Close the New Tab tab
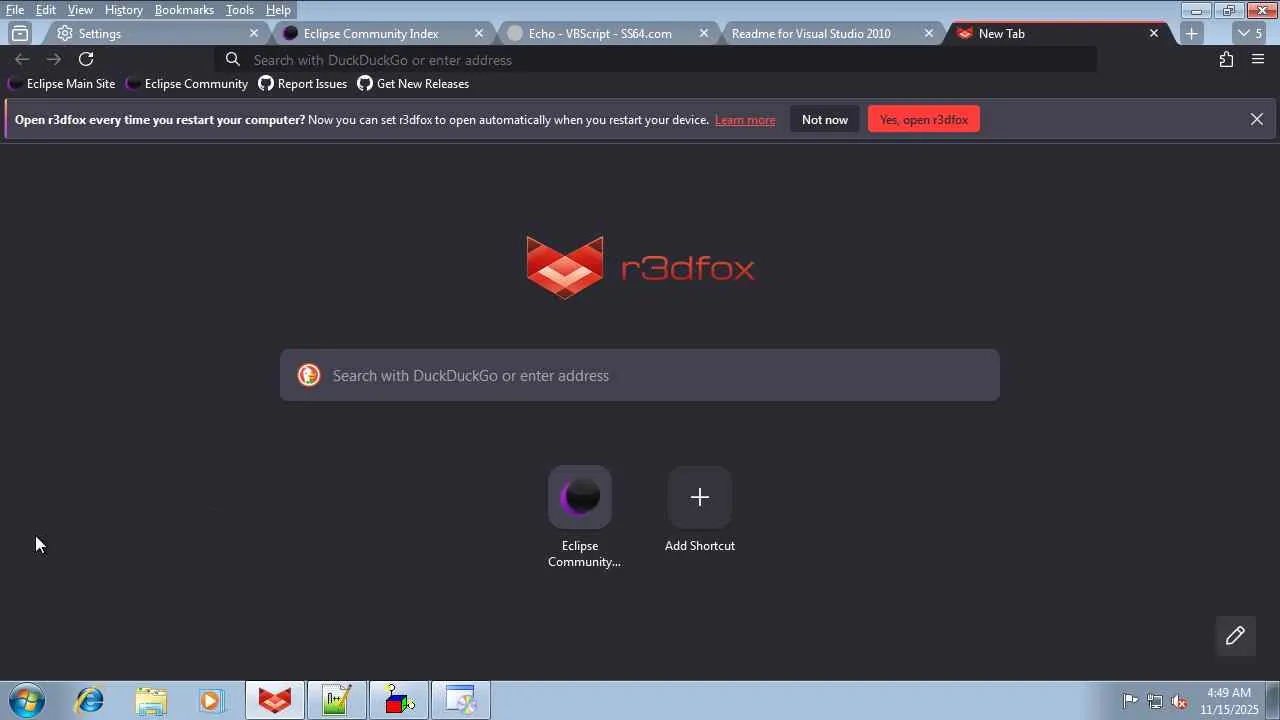 [x=1154, y=33]
